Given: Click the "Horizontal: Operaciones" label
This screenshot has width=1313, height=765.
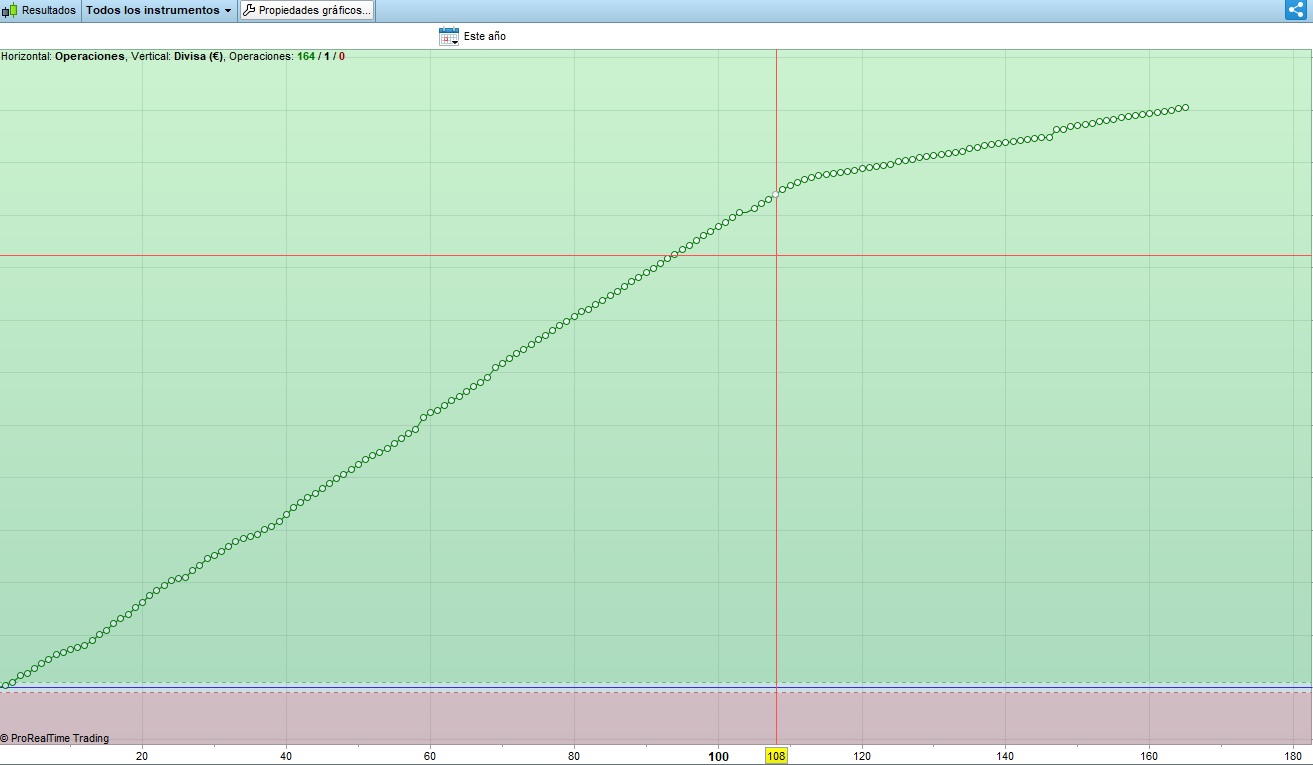Looking at the screenshot, I should (63, 56).
